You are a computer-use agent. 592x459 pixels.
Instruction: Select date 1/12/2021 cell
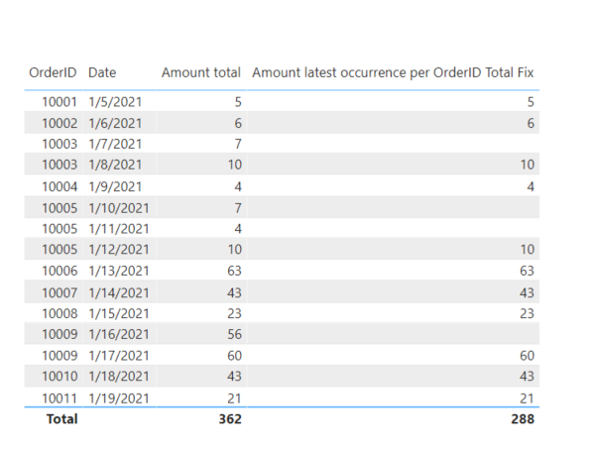pyautogui.click(x=119, y=249)
